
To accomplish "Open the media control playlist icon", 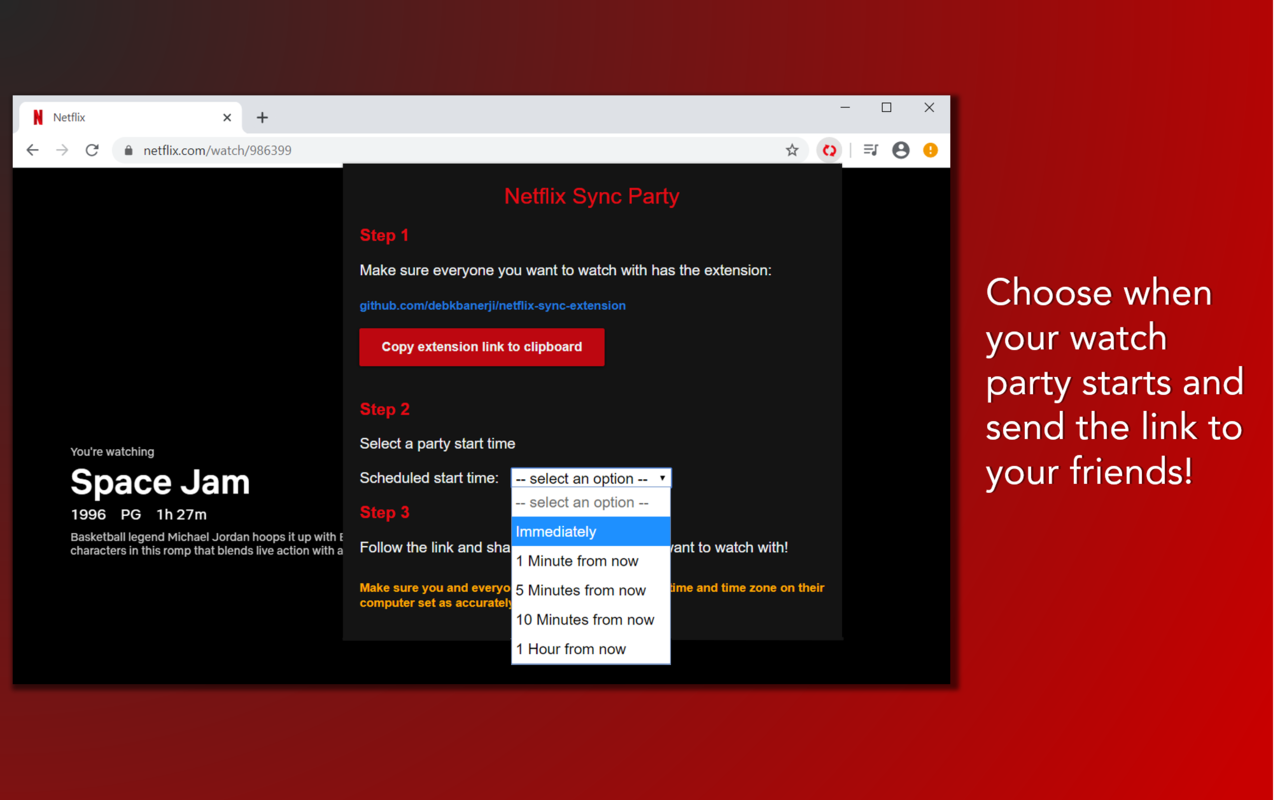I will click(871, 150).
